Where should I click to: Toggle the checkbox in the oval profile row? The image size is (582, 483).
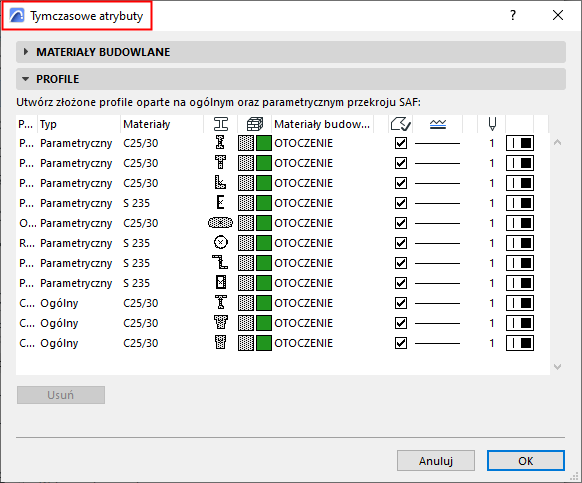[x=401, y=223]
